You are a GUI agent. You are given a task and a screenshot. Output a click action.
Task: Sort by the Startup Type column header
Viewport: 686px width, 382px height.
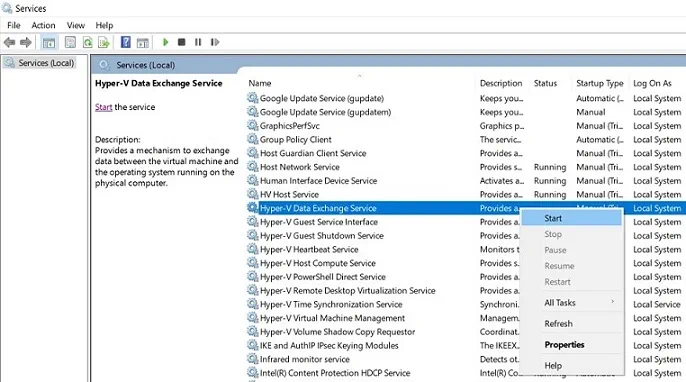click(x=599, y=83)
